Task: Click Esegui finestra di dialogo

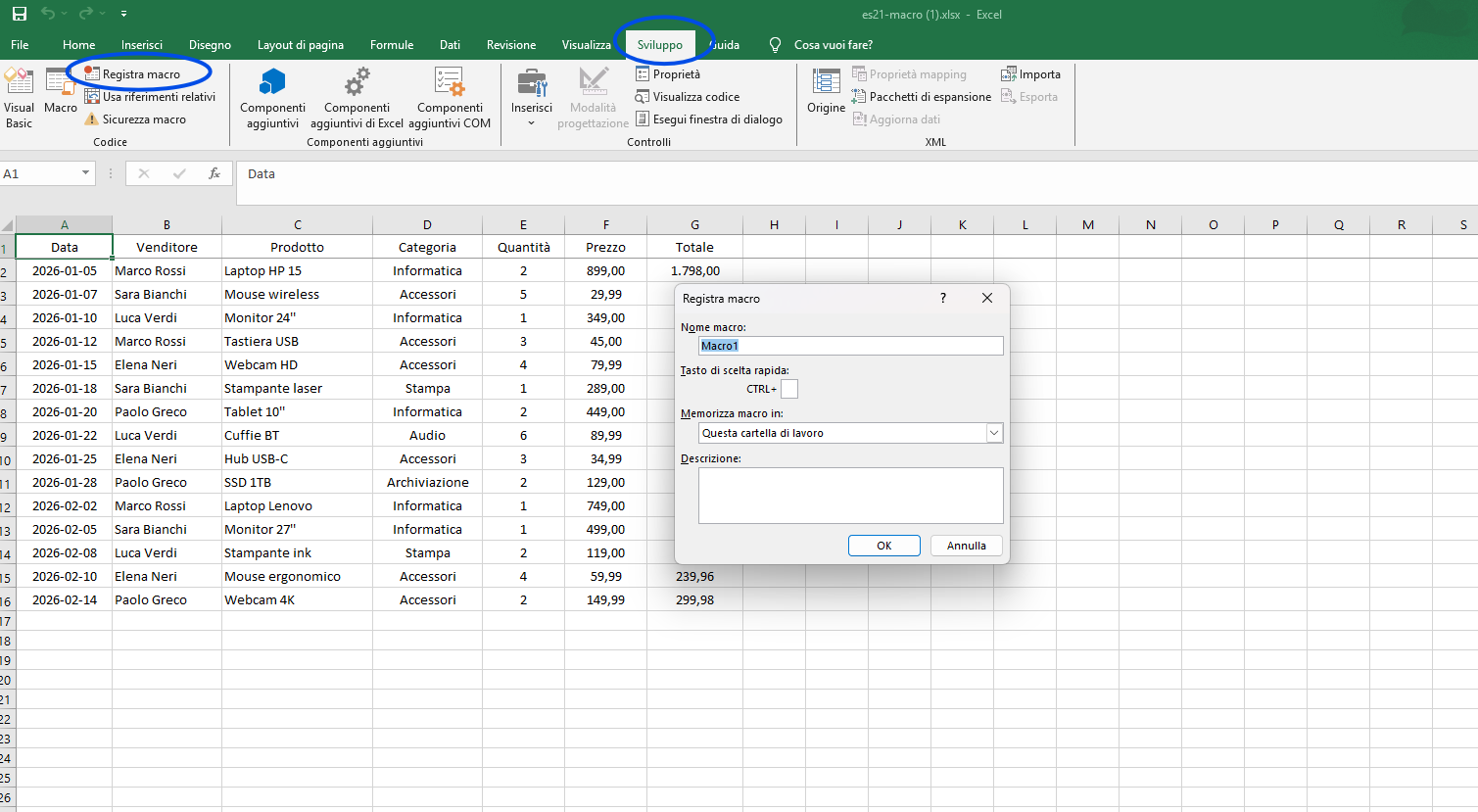Action: pyautogui.click(x=709, y=119)
